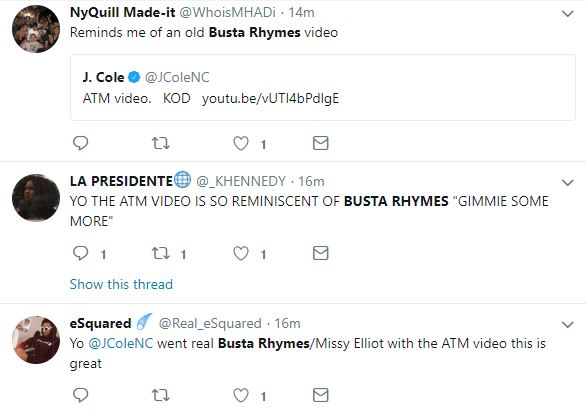The width and height of the screenshot is (586, 413).
Task: Like the NyQuill Made-it tweet
Action: pyautogui.click(x=241, y=143)
